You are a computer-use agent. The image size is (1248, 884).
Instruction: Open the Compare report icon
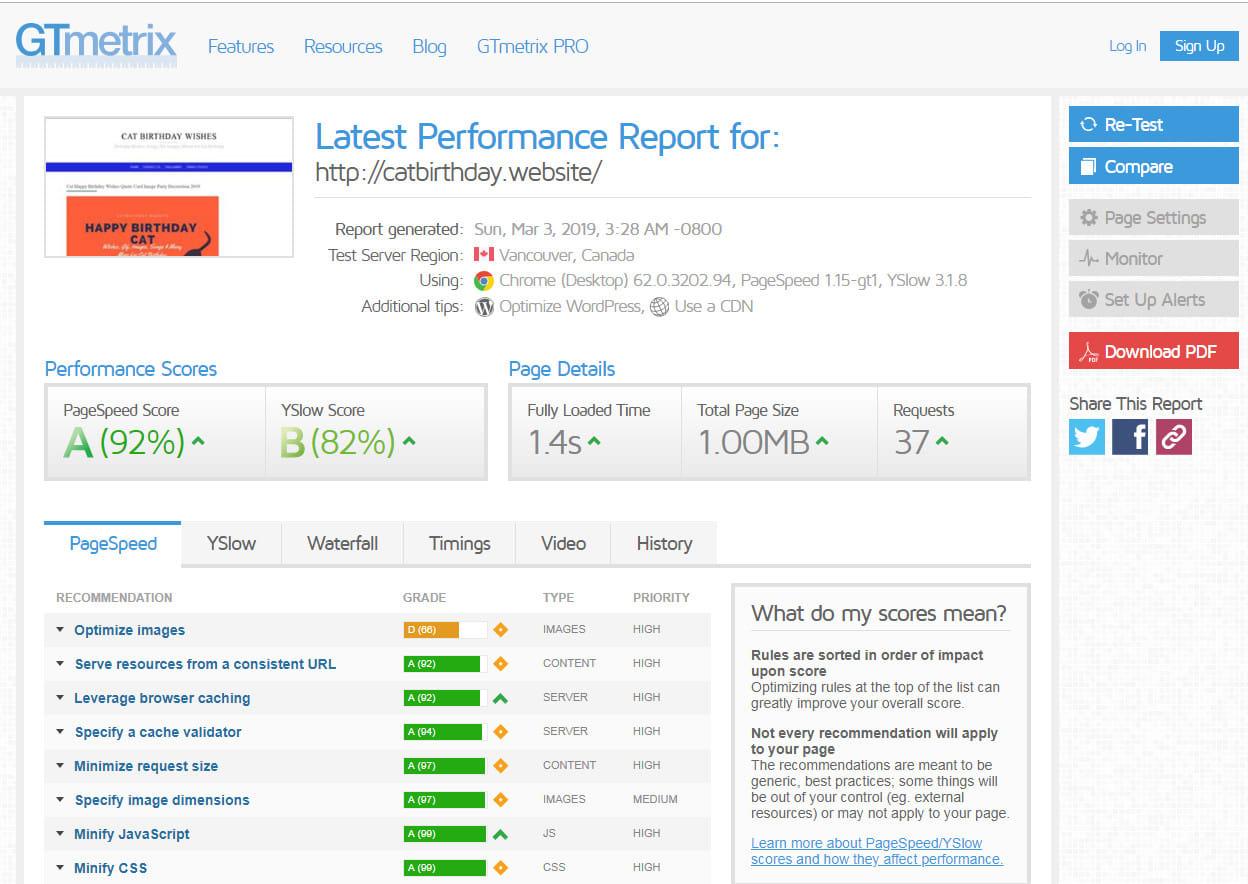point(1088,166)
